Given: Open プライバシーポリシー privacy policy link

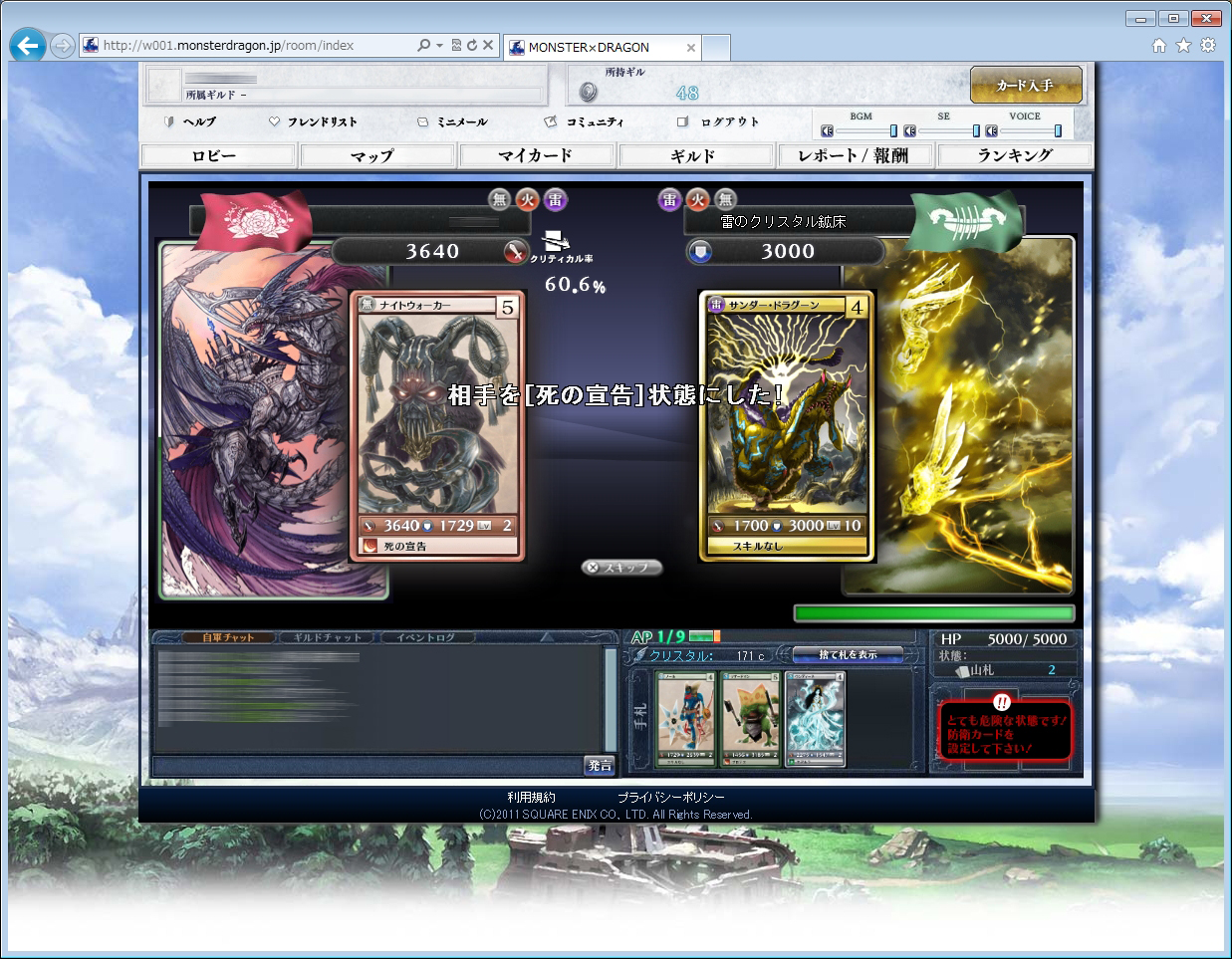Looking at the screenshot, I should click(671, 798).
